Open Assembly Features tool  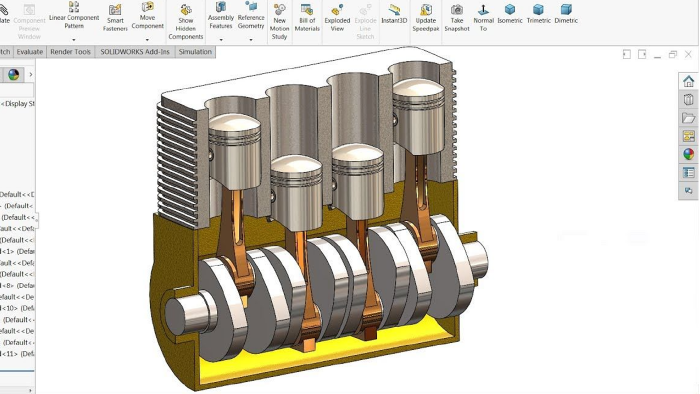221,16
